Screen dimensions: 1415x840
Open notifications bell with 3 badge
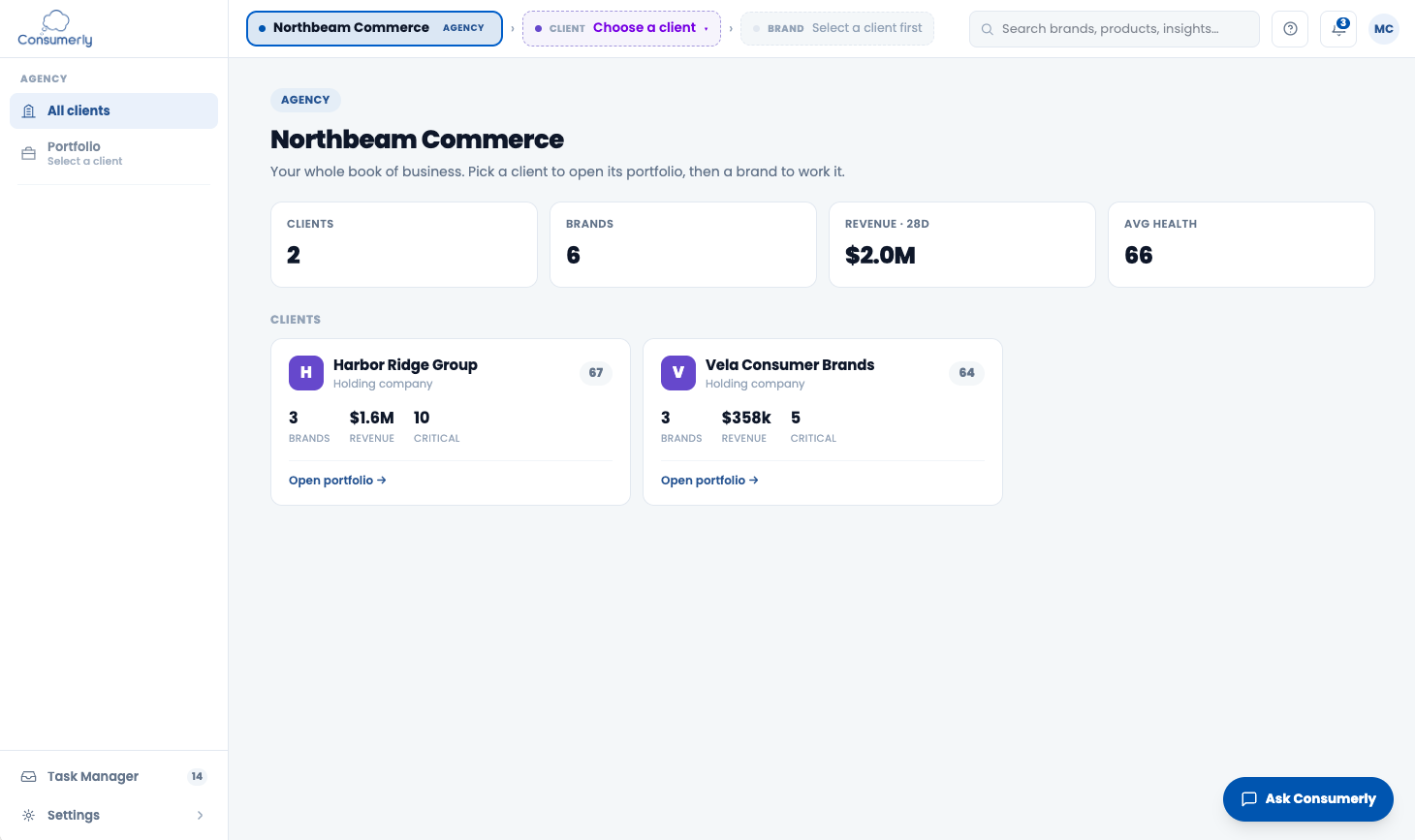click(1338, 29)
